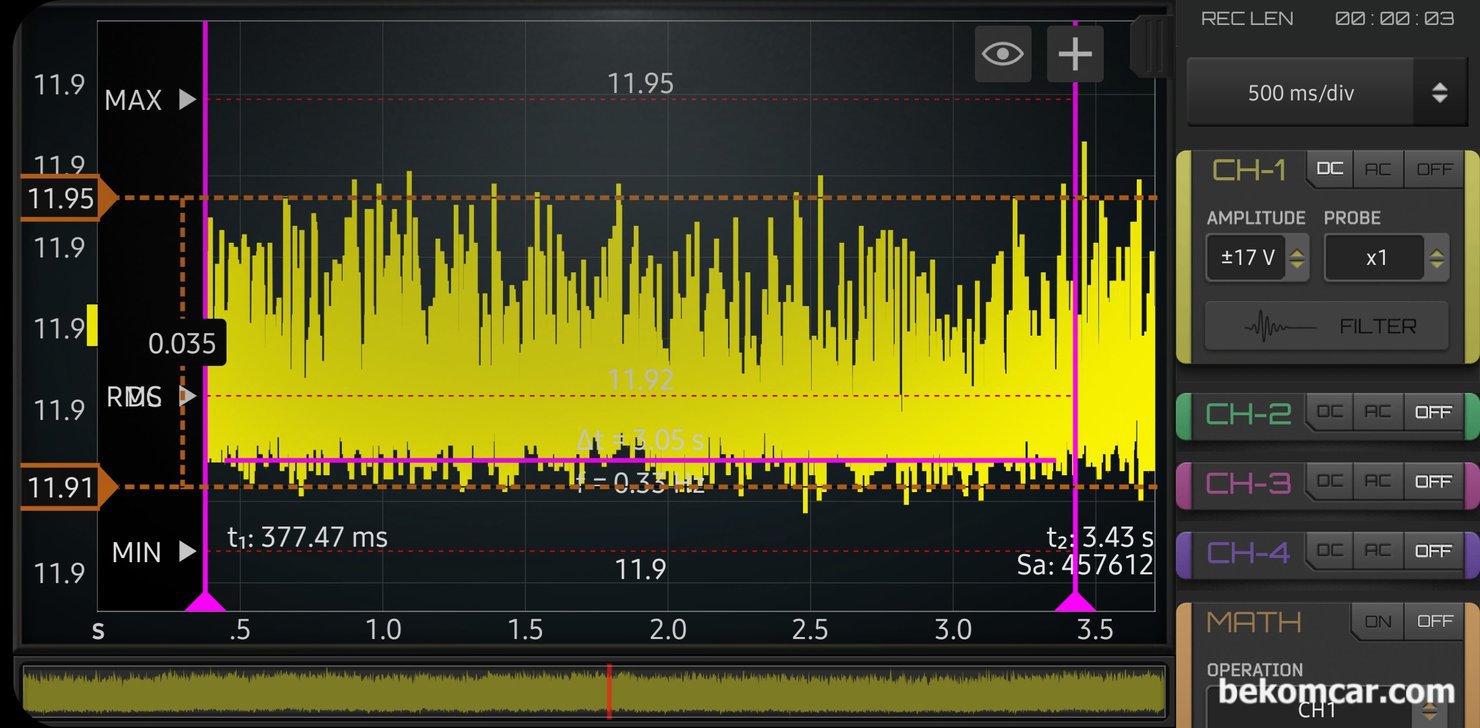Viewport: 1480px width, 728px height.
Task: Click the Sa: 457612 sample count
Action: (1085, 565)
